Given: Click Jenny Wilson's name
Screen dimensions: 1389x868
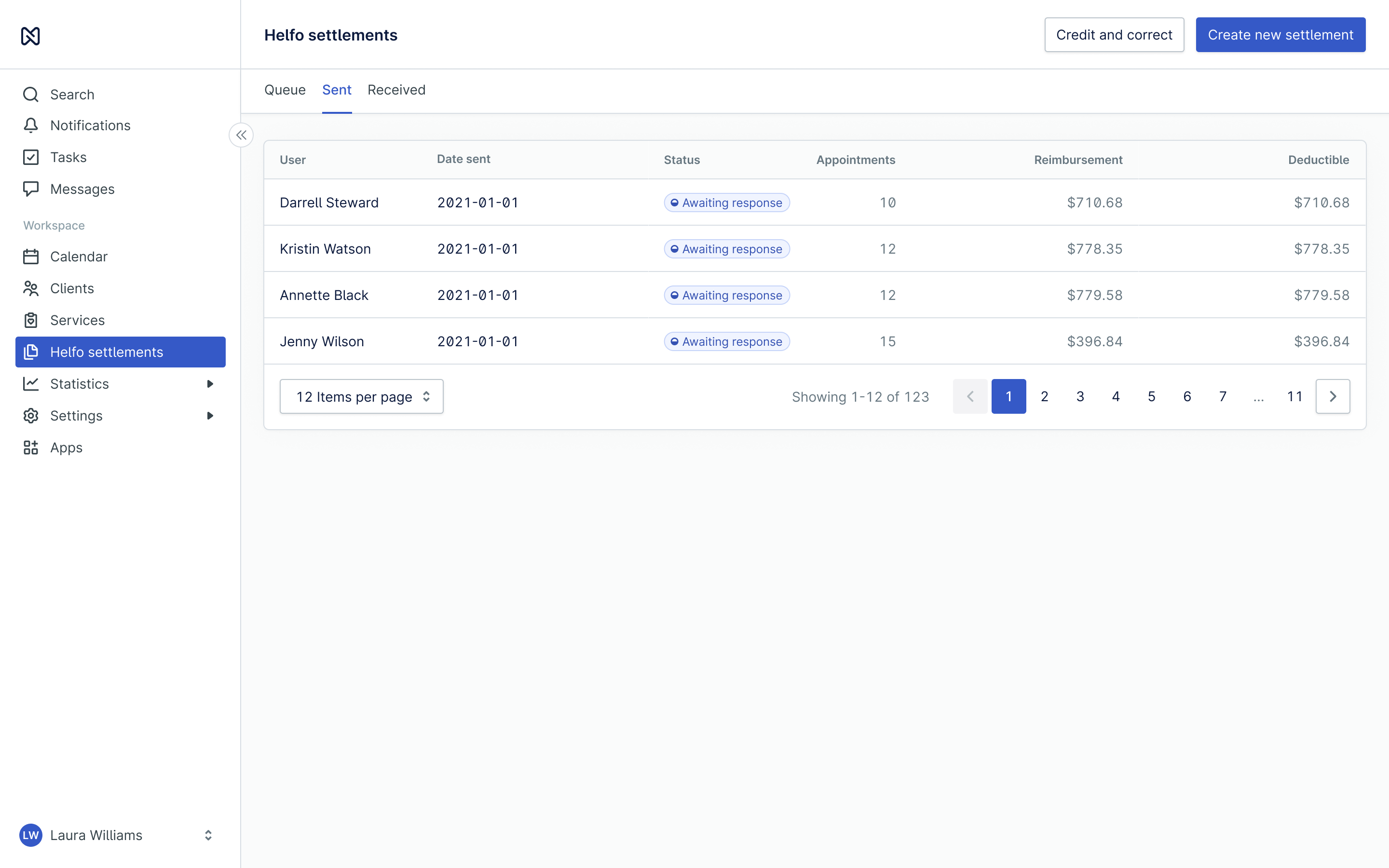Looking at the screenshot, I should (x=321, y=341).
